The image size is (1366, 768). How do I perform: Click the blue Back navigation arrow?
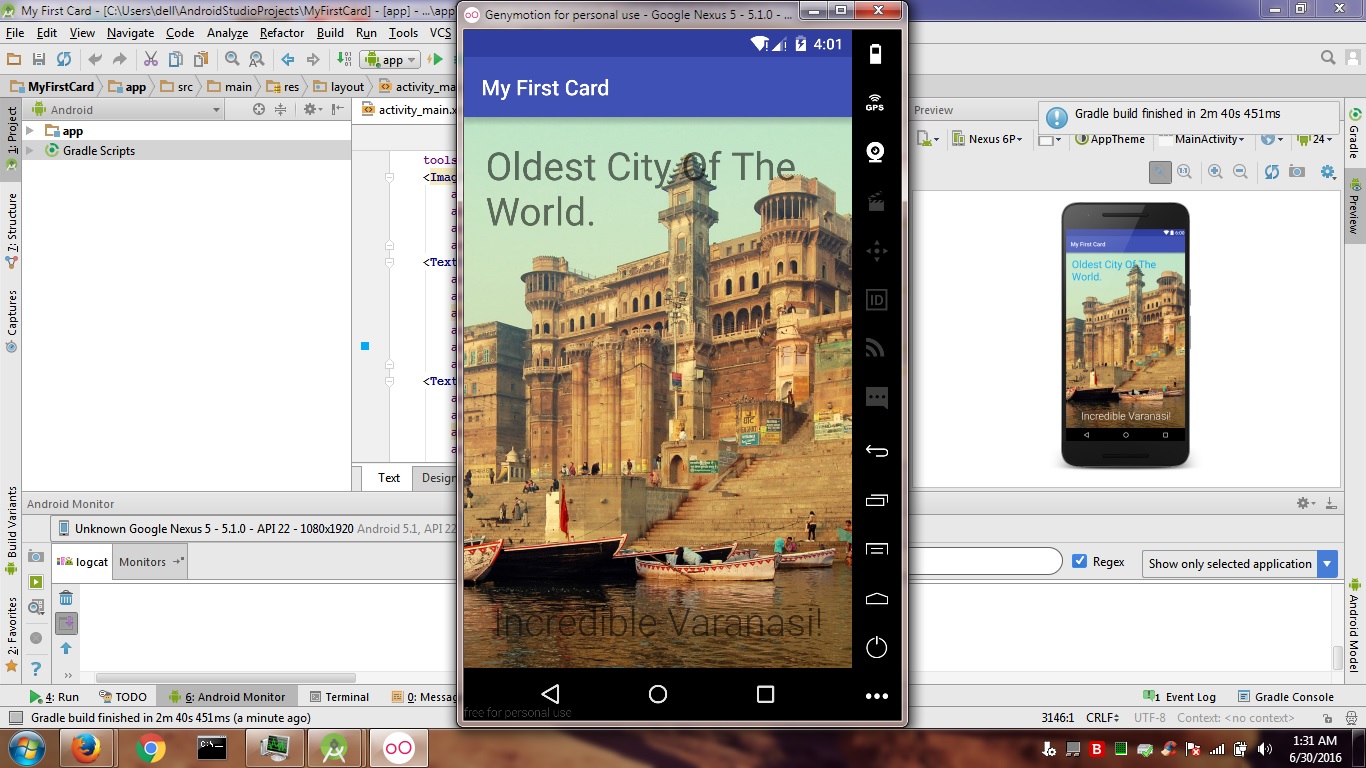tap(288, 60)
